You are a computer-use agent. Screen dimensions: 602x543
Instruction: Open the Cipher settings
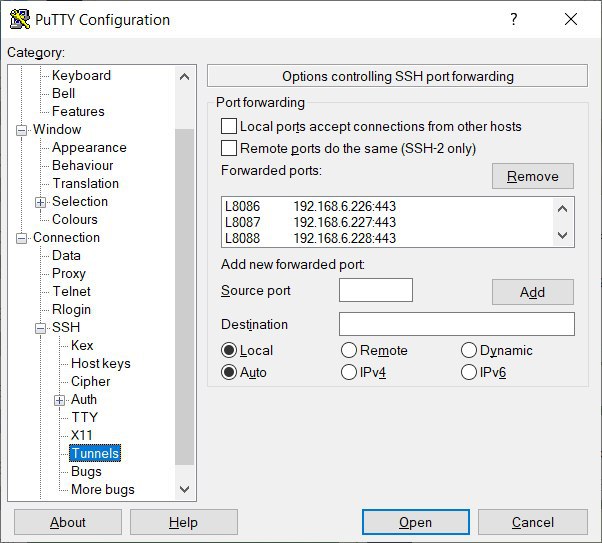pyautogui.click(x=91, y=382)
